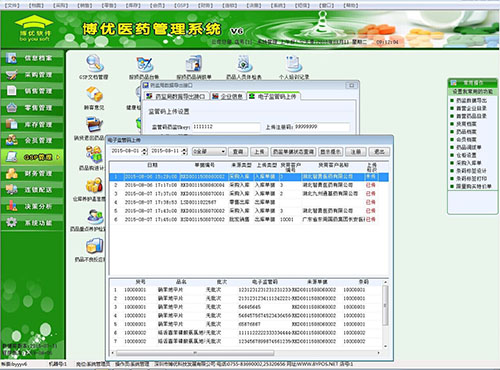Click the 退出 button
500x370 pixels.
pos(379,152)
